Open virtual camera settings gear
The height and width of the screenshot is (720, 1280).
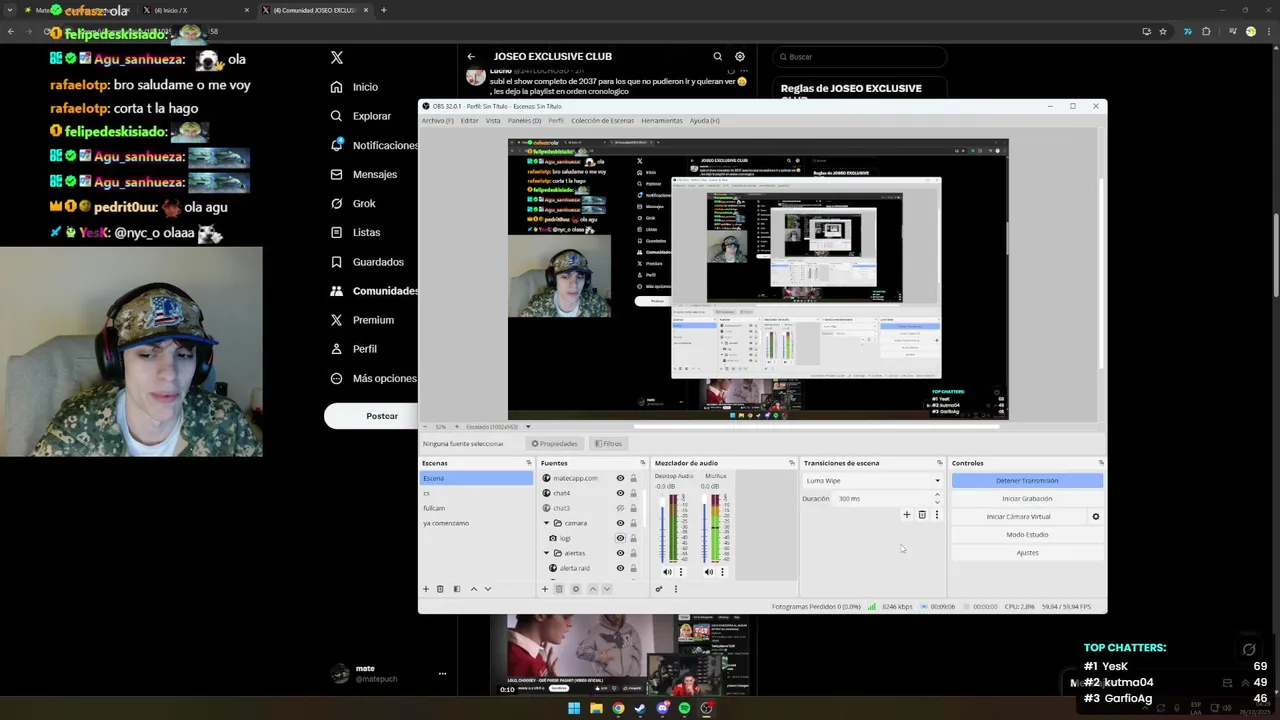tap(1096, 517)
